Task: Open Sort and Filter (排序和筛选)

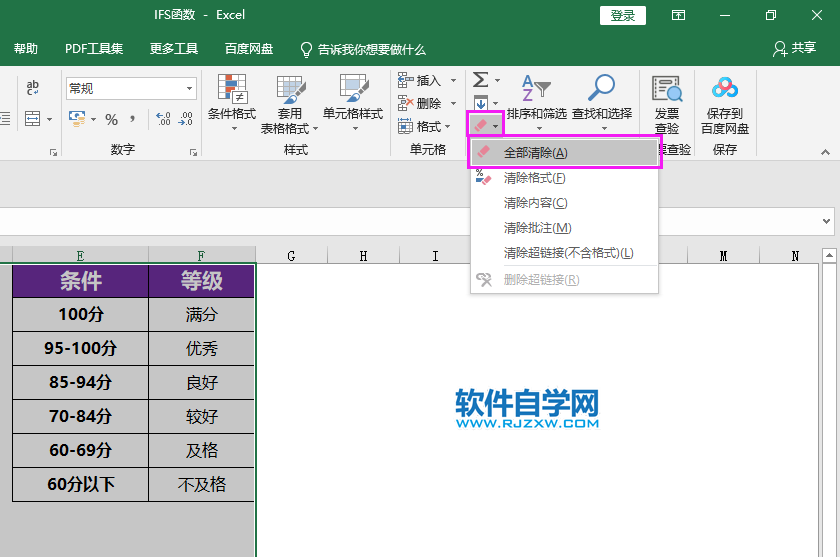Action: (536, 103)
